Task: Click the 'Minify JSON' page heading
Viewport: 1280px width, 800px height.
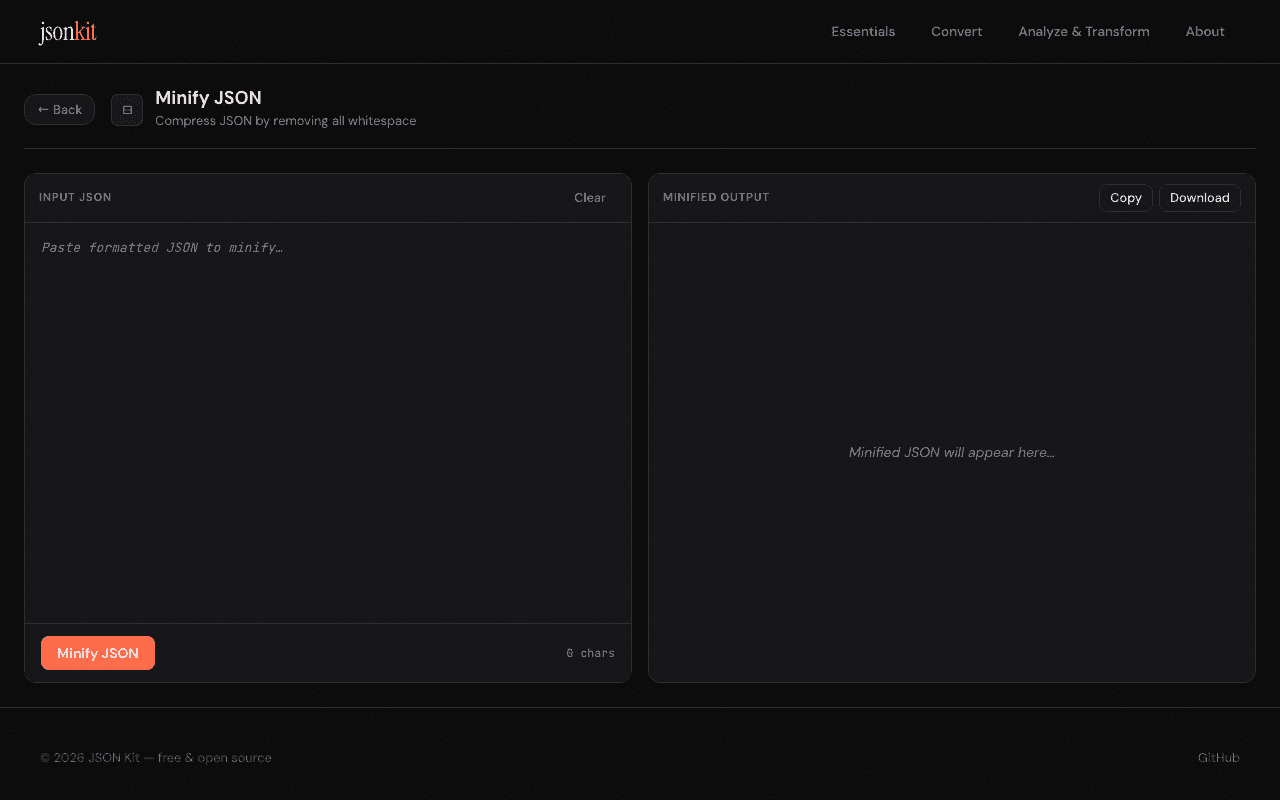Action: pyautogui.click(x=208, y=98)
